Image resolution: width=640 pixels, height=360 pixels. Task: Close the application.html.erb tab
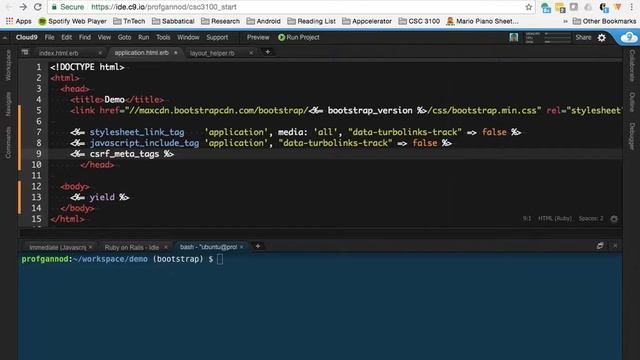(x=176, y=53)
